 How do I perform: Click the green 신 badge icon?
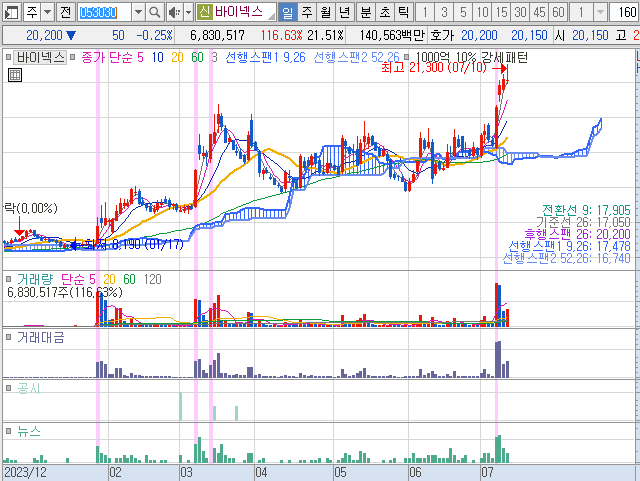tap(204, 12)
